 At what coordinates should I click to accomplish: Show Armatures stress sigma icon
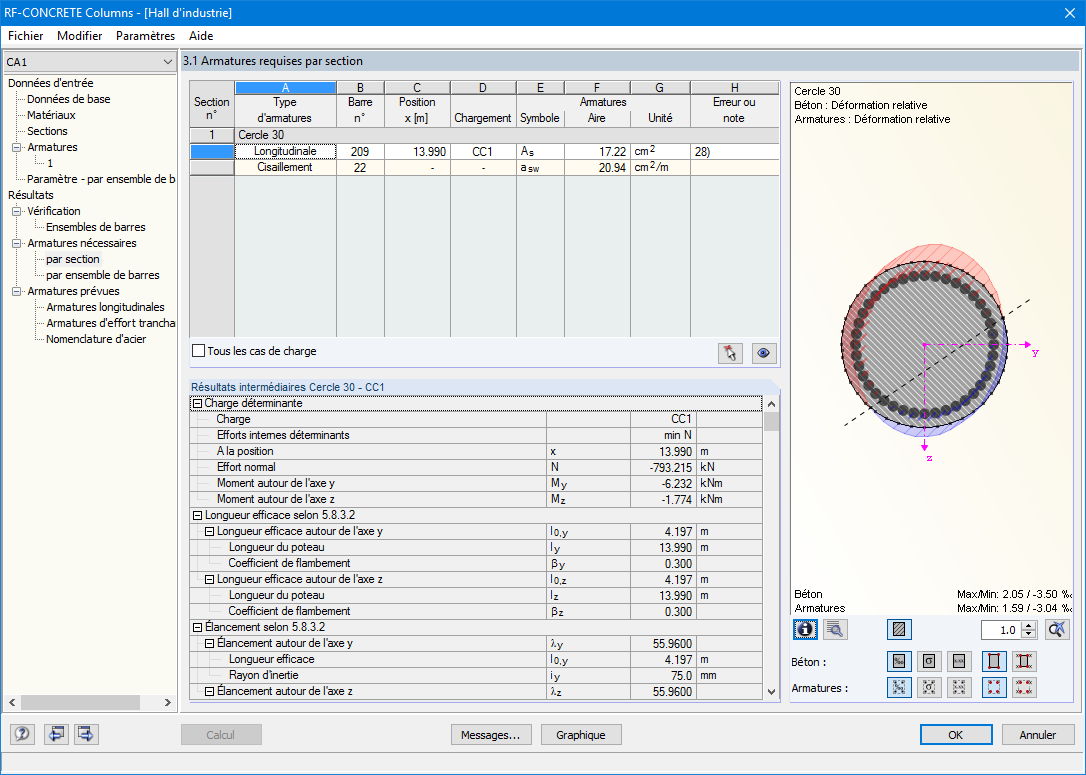[929, 687]
